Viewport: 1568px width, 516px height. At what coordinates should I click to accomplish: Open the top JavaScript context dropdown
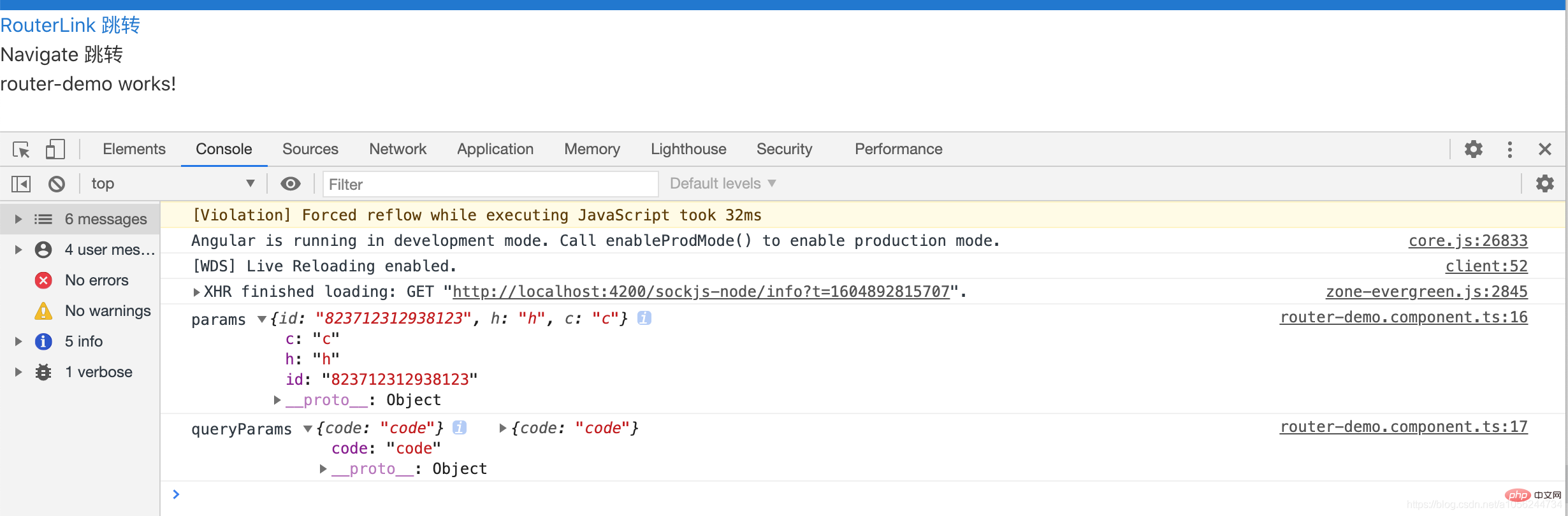(x=172, y=184)
